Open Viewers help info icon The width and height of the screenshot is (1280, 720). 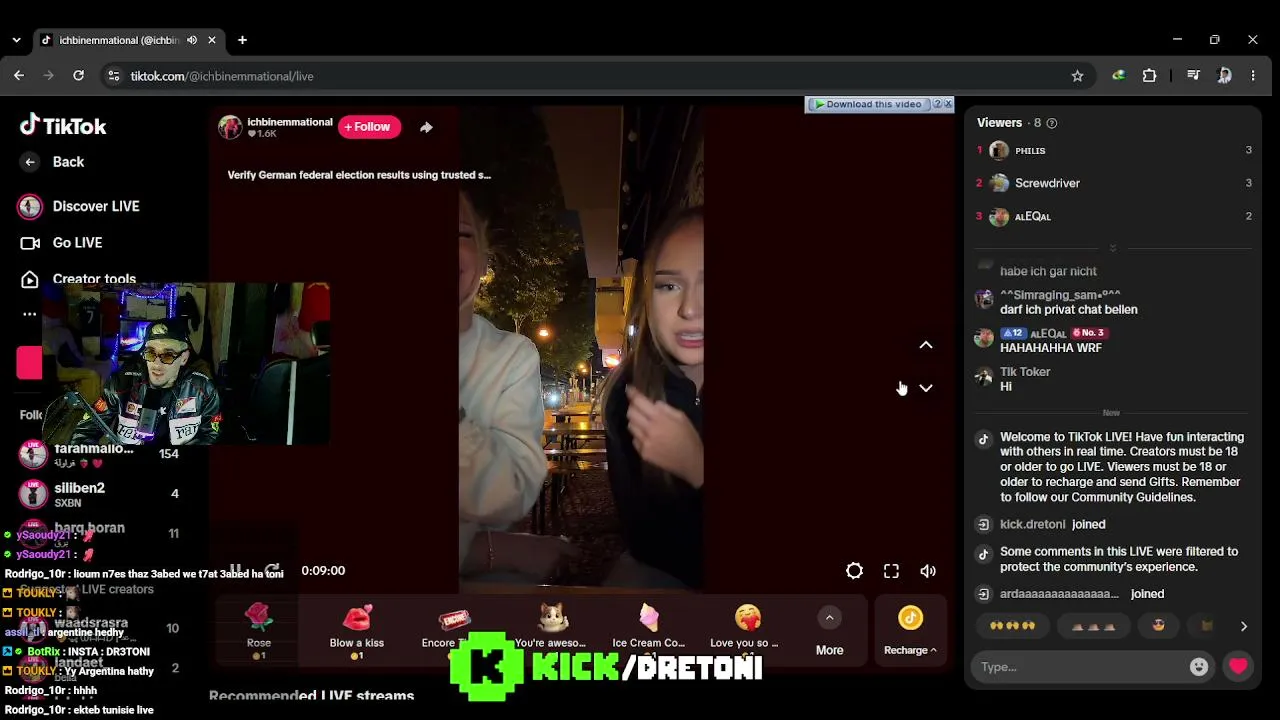1051,123
